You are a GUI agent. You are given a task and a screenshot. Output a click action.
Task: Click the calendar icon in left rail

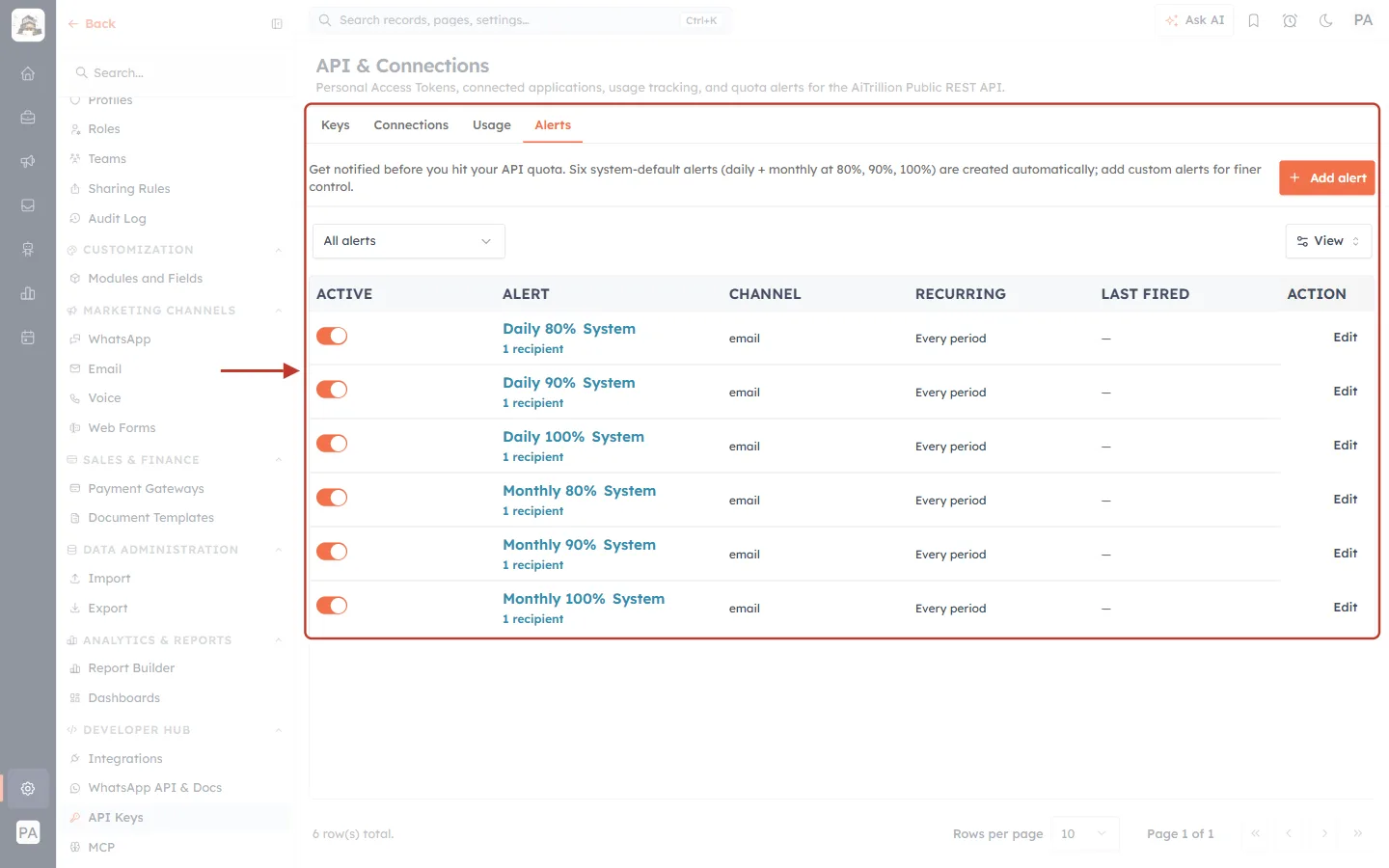click(x=28, y=338)
